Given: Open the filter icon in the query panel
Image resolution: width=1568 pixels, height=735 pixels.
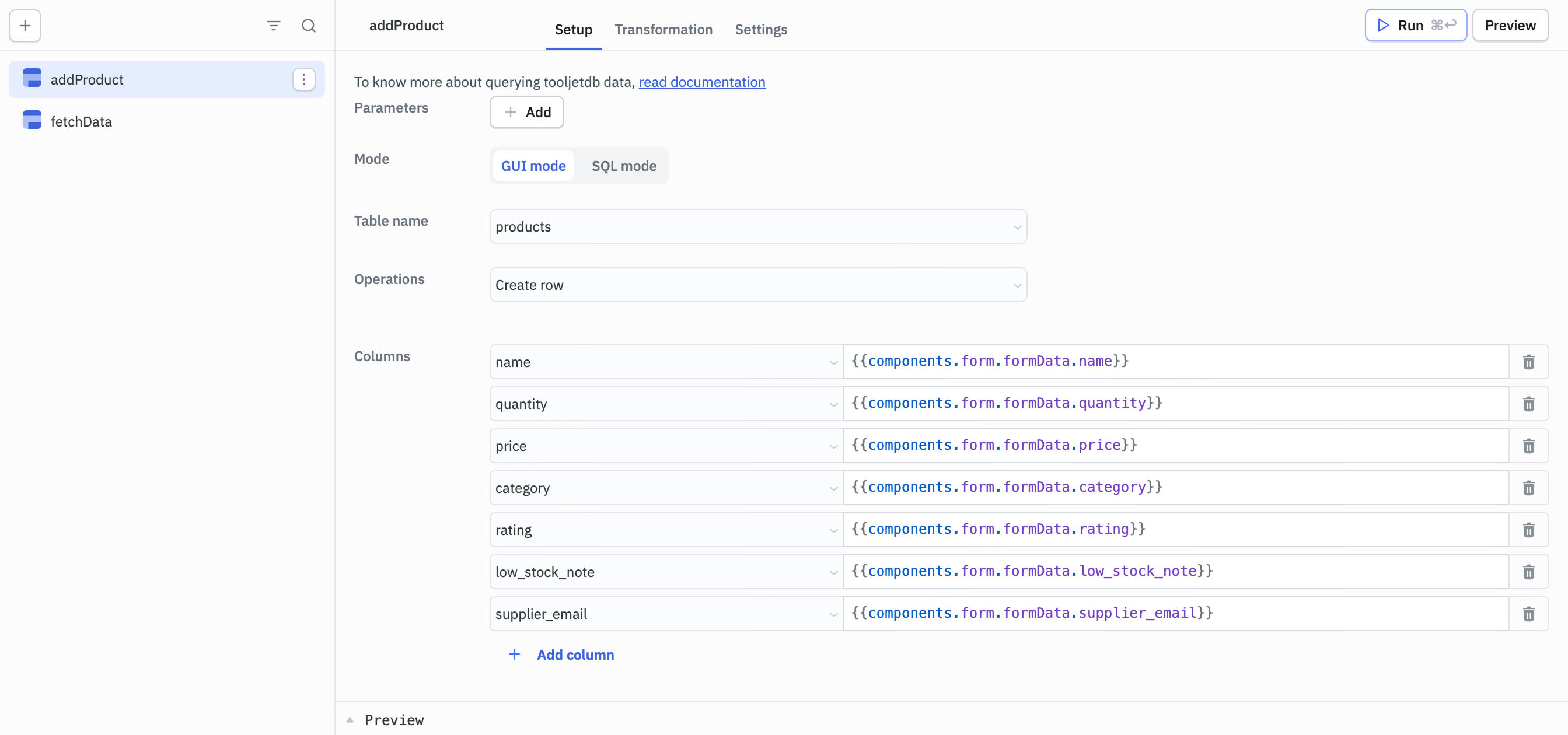Looking at the screenshot, I should (273, 26).
